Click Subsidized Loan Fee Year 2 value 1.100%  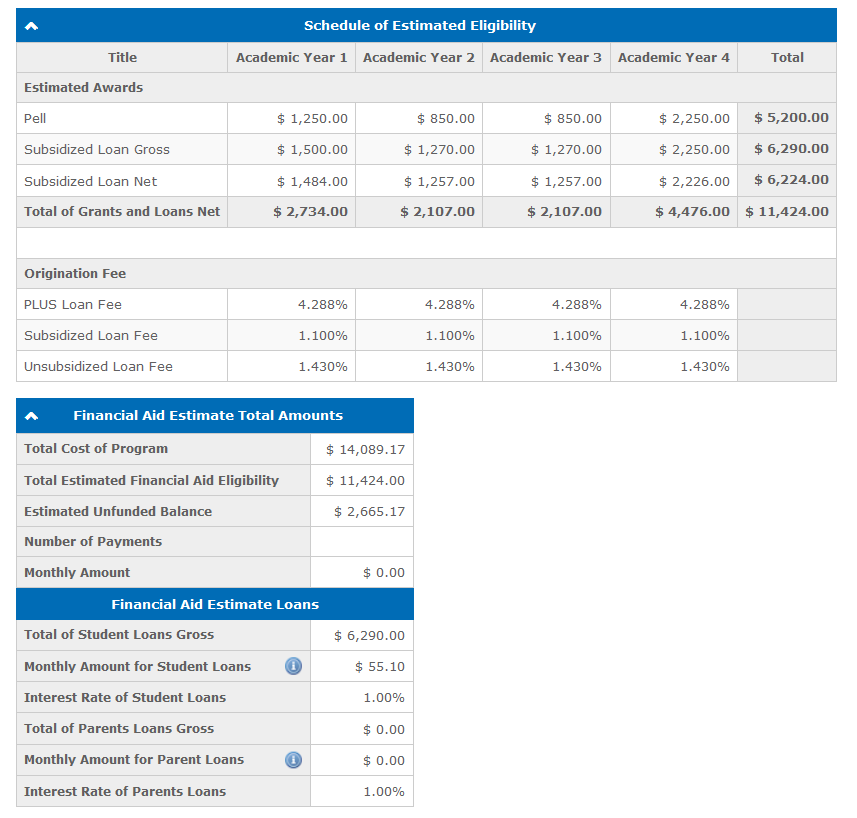coord(450,336)
